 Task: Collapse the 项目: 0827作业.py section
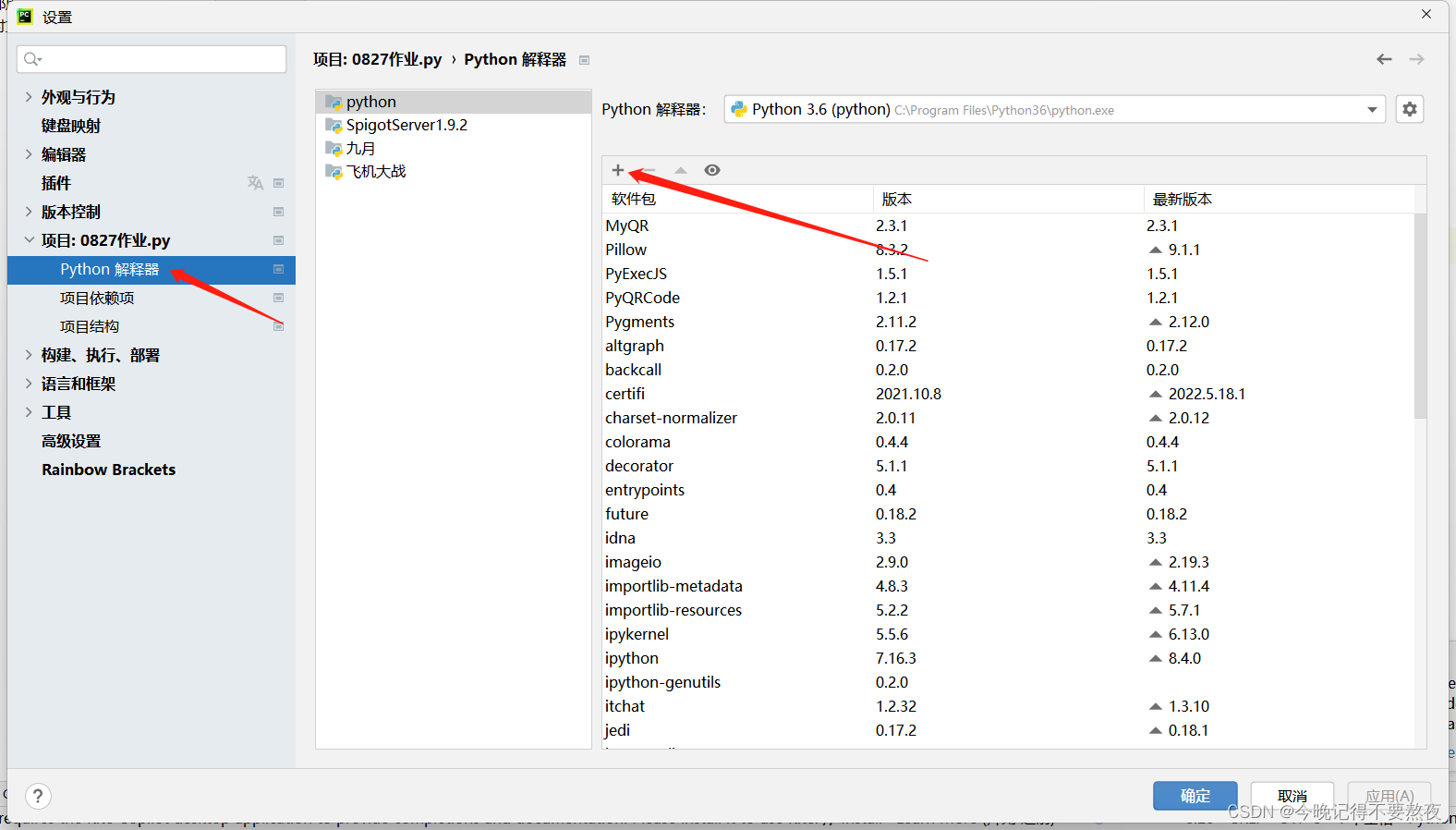[x=29, y=240]
